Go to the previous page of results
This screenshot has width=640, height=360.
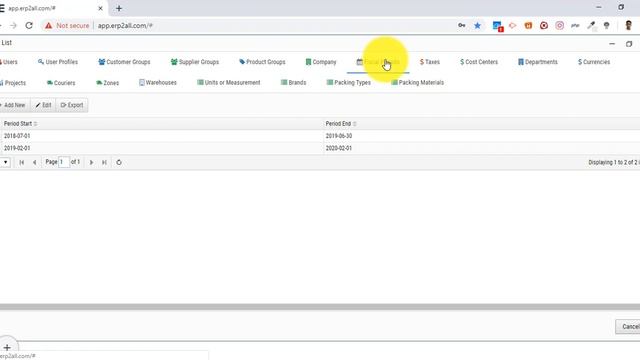(x=35, y=162)
